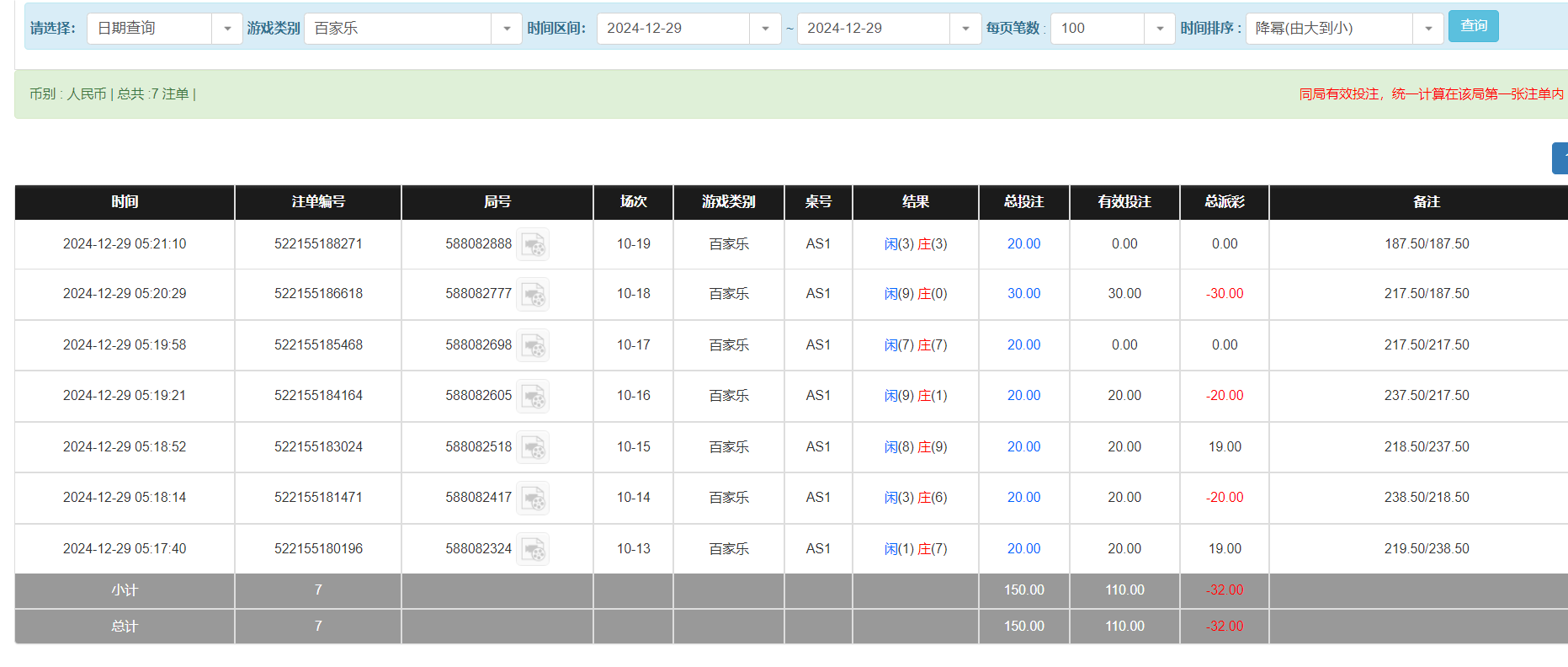The width and height of the screenshot is (1568, 667).
Task: Expand the 日期查询 selection dropdown
Action: click(226, 29)
